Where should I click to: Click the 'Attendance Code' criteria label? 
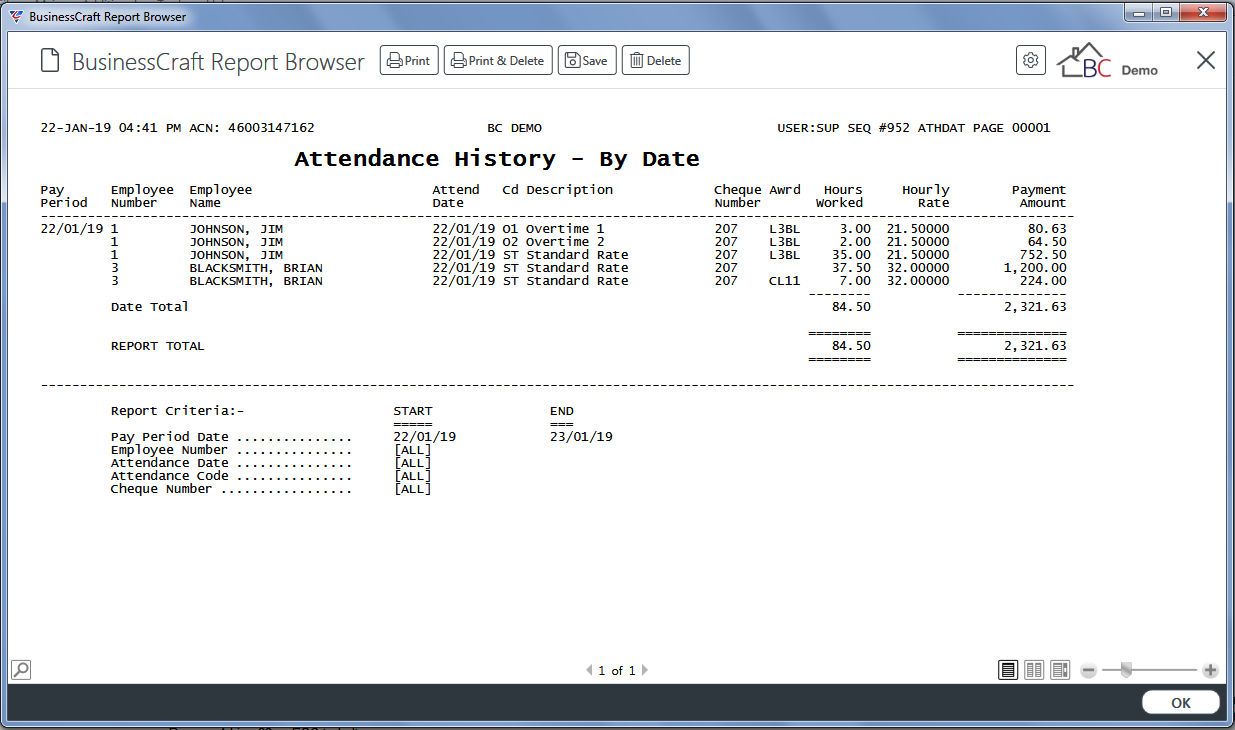169,476
